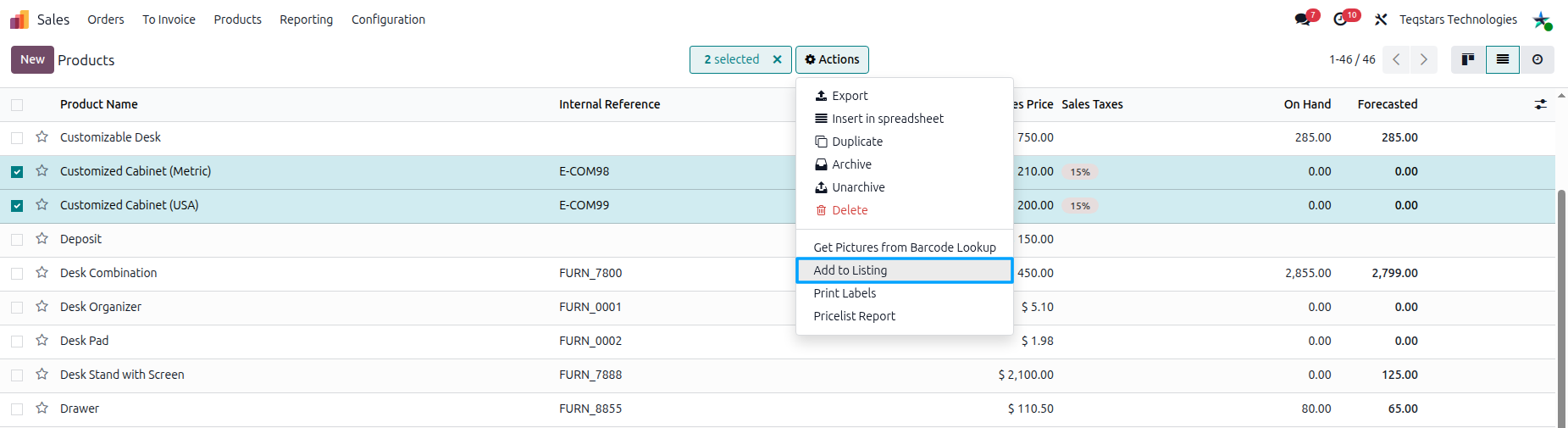Choose Print Labels action
1568x428 pixels.
[x=905, y=293]
